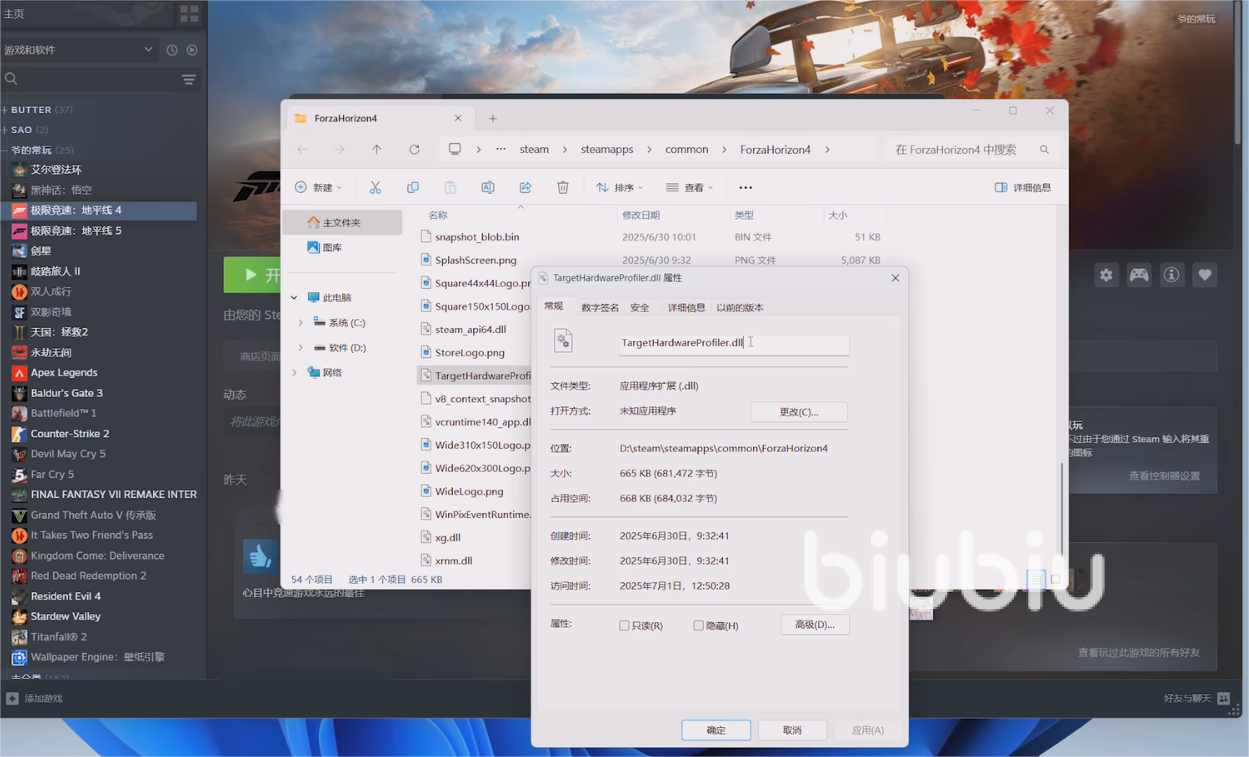Viewport: 1249px width, 757px height.
Task: Tick the 隐藏(H) hidden checkbox
Action: [699, 626]
